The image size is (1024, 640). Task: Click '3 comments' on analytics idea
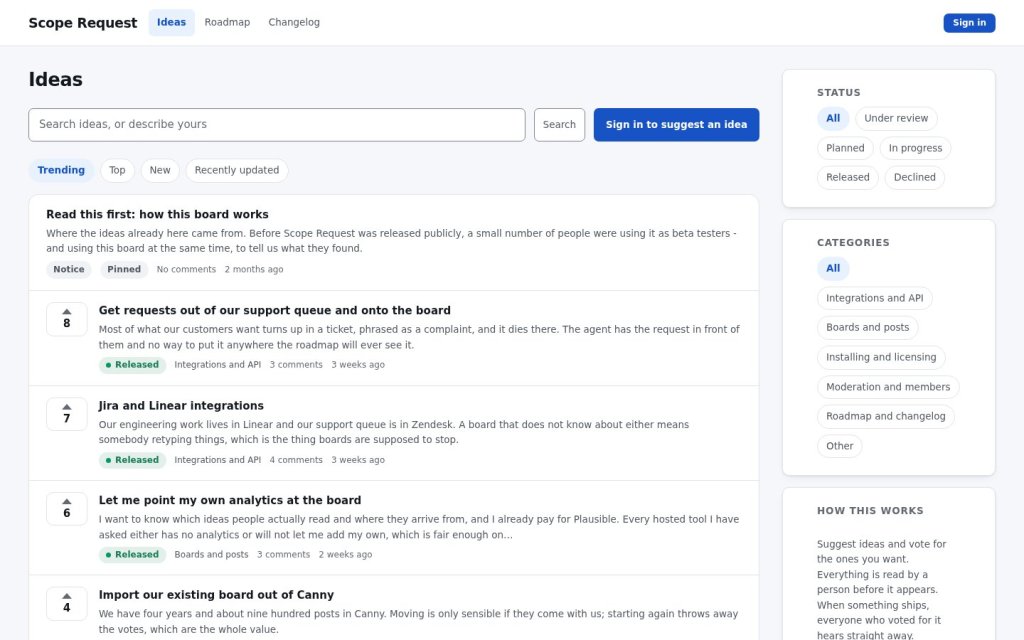[x=283, y=555]
